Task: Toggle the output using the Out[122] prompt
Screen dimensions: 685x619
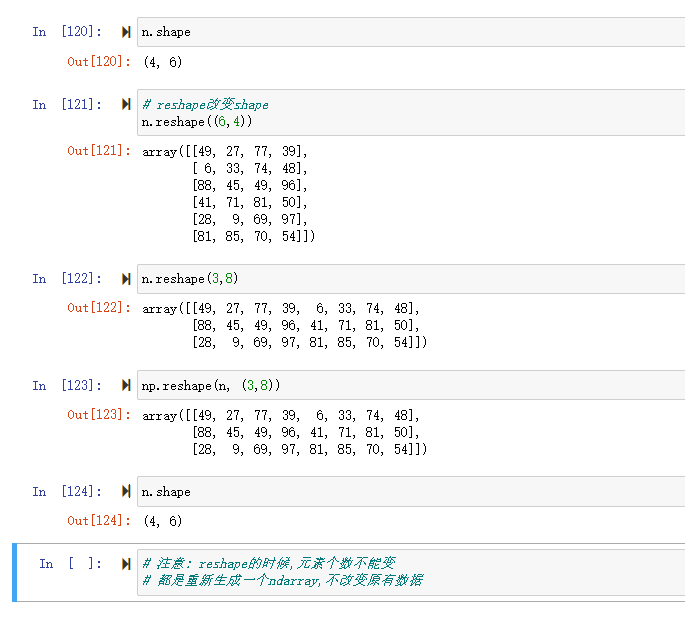Action: (x=98, y=308)
